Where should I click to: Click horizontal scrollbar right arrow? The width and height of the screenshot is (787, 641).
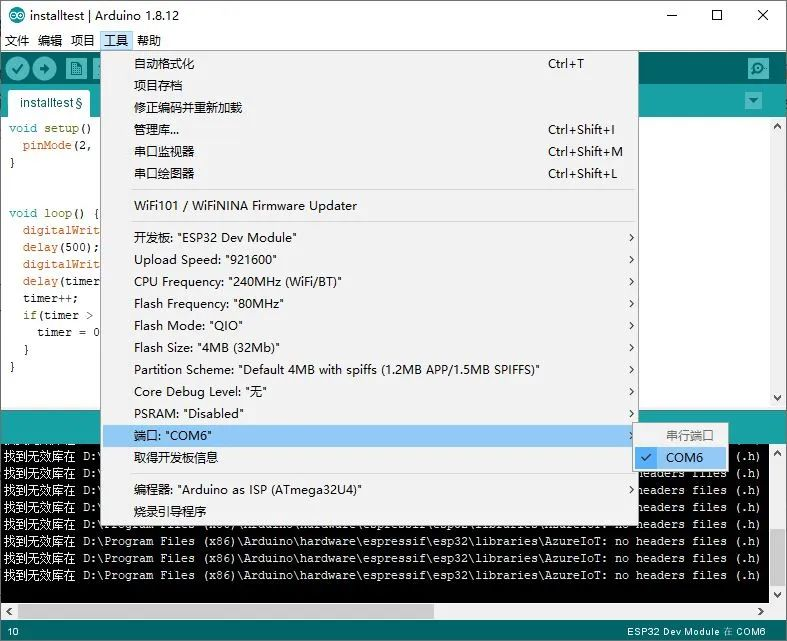pyautogui.click(x=761, y=611)
